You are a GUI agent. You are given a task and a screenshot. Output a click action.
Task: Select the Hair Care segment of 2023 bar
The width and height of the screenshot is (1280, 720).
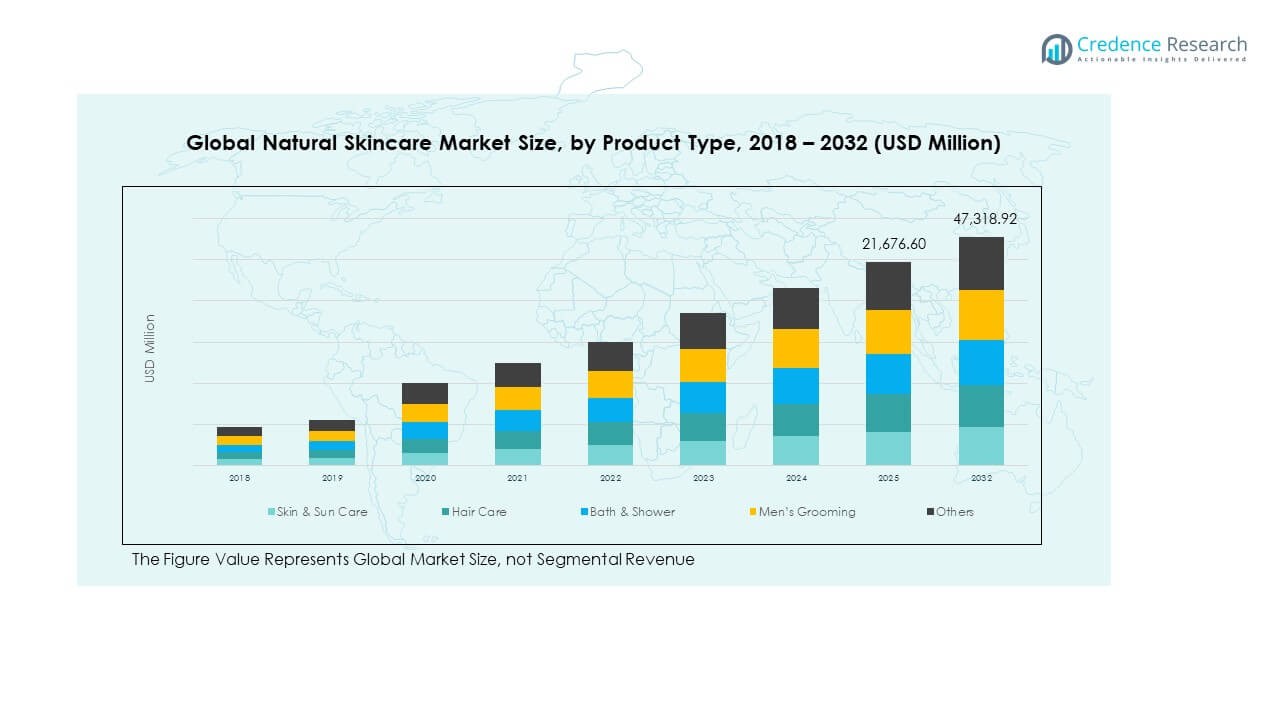(x=703, y=427)
